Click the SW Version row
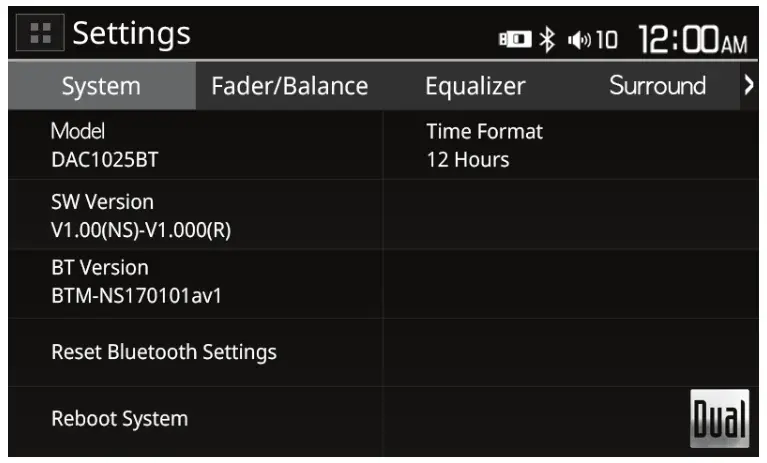767x463 pixels. 140,216
